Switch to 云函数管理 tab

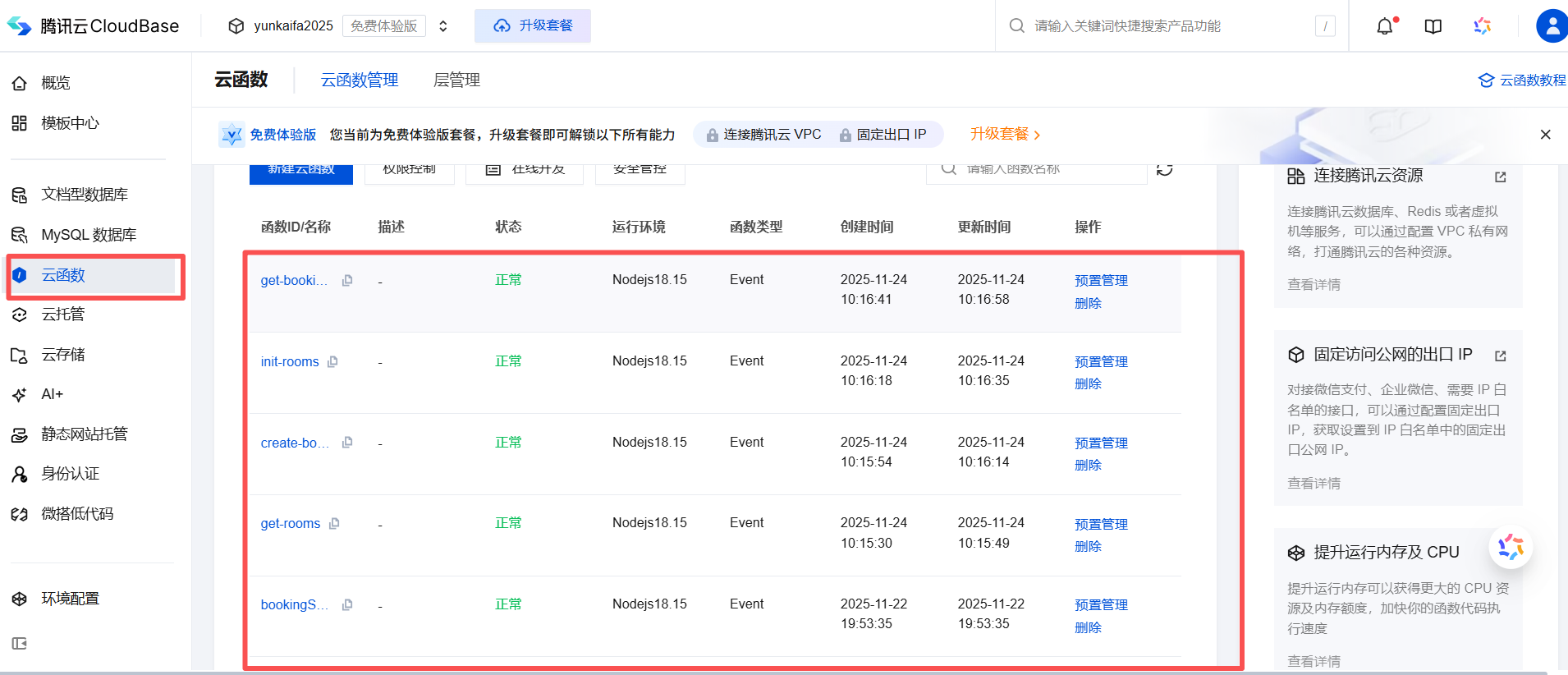[360, 80]
